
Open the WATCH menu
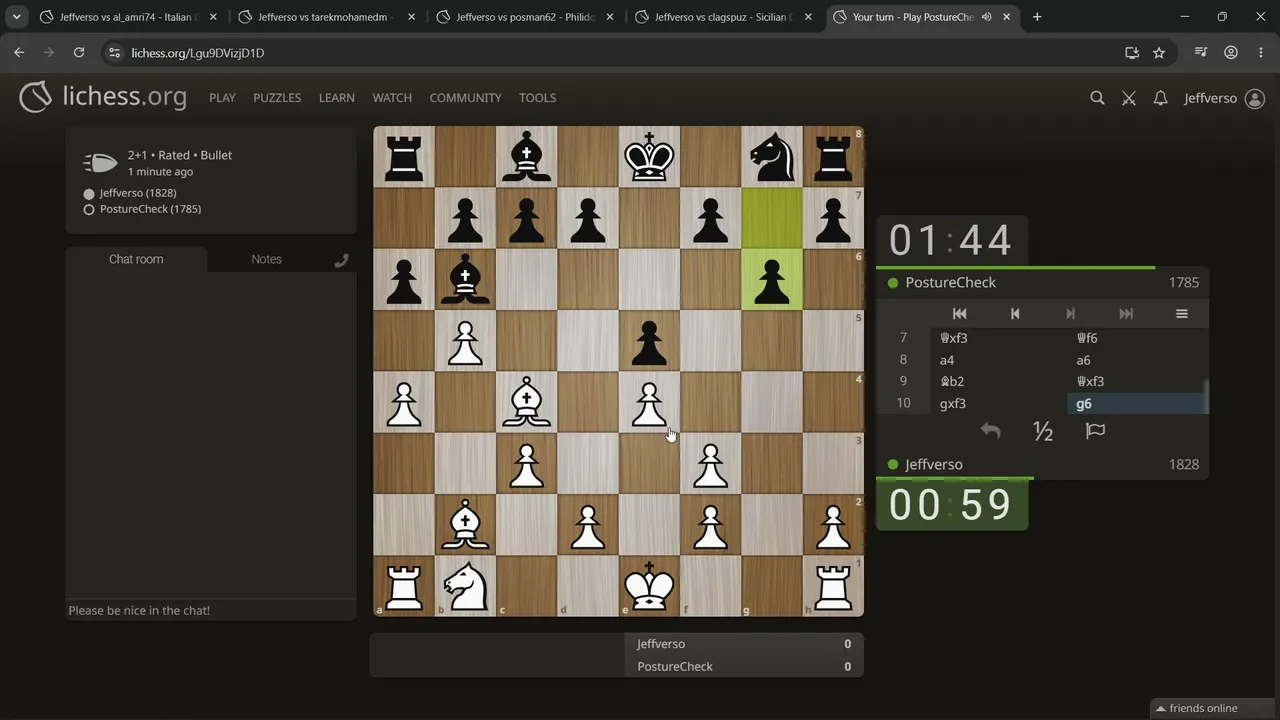[392, 98]
